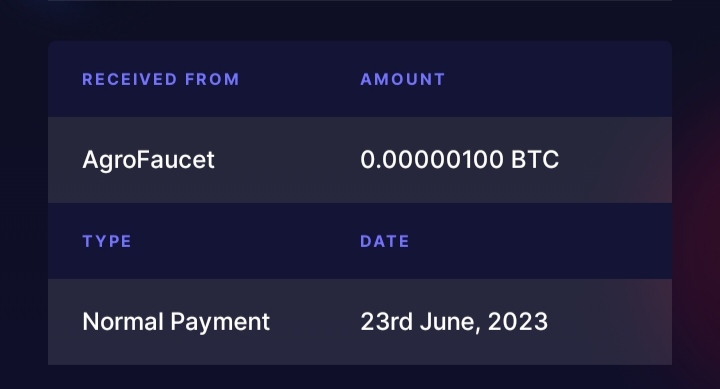Click empty space right of the BTC amount
This screenshot has height=389, width=720.
click(x=615, y=160)
